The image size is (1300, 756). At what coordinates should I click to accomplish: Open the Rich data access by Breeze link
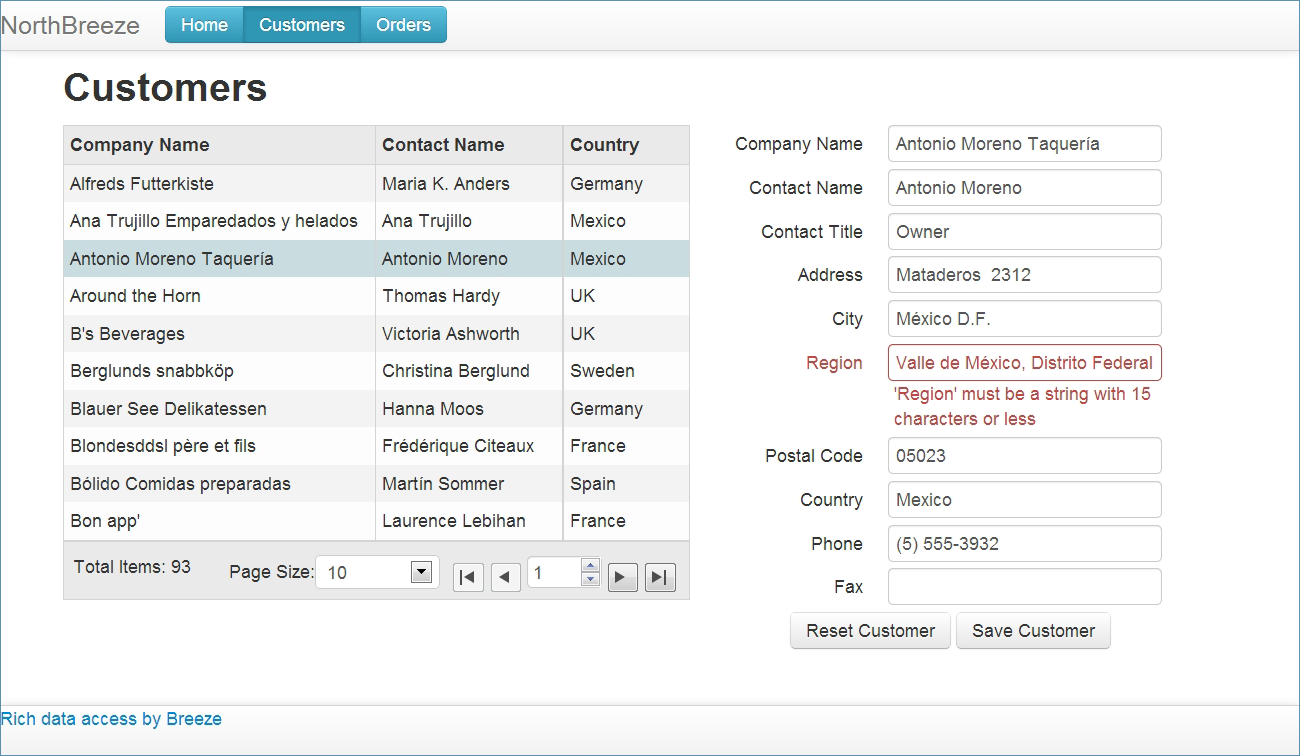point(111,719)
